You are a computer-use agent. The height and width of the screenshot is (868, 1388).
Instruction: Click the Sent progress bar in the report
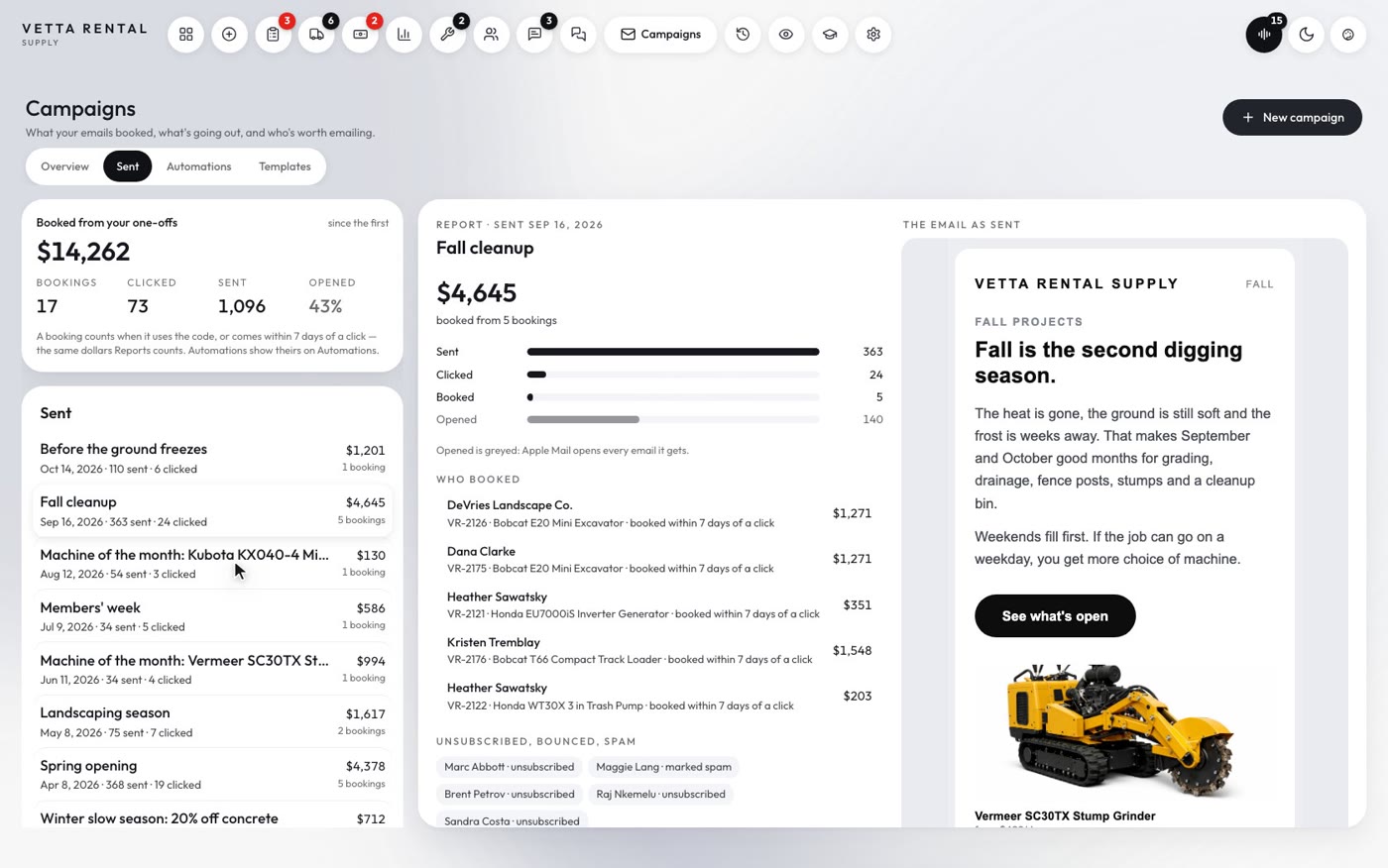tap(673, 352)
